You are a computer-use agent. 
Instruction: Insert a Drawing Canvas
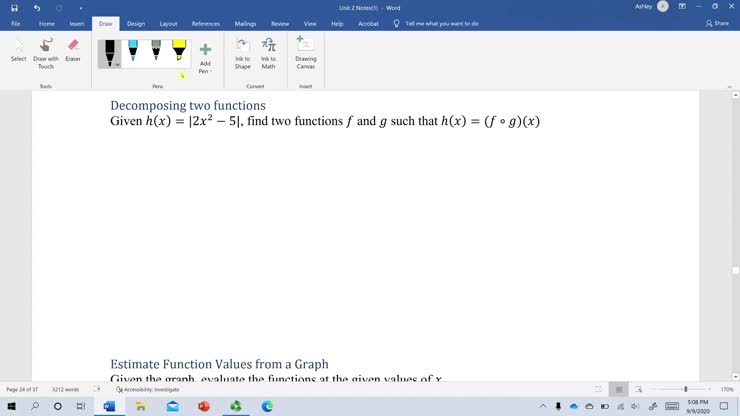(x=306, y=53)
